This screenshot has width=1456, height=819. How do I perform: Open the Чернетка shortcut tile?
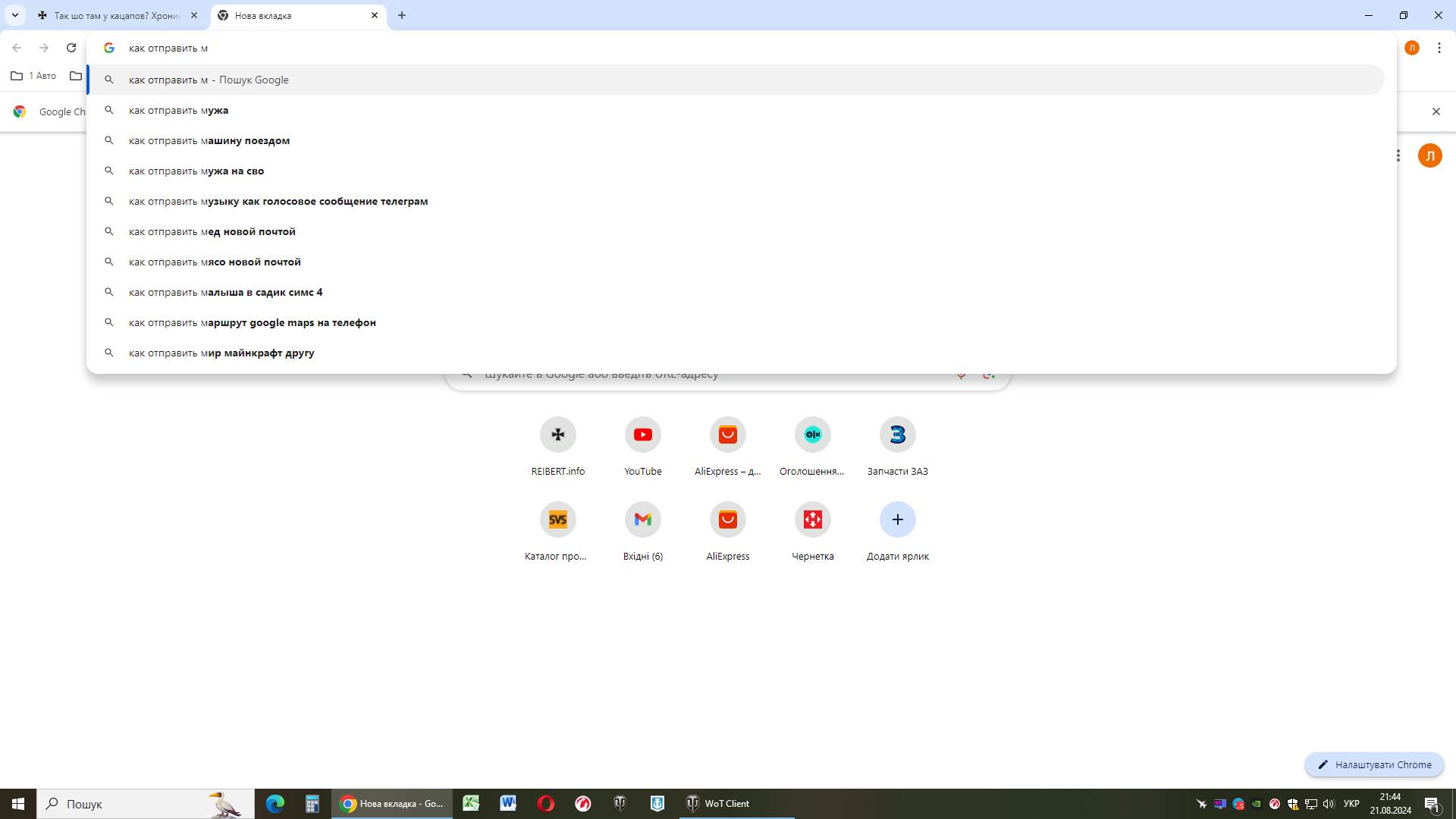coord(812,520)
